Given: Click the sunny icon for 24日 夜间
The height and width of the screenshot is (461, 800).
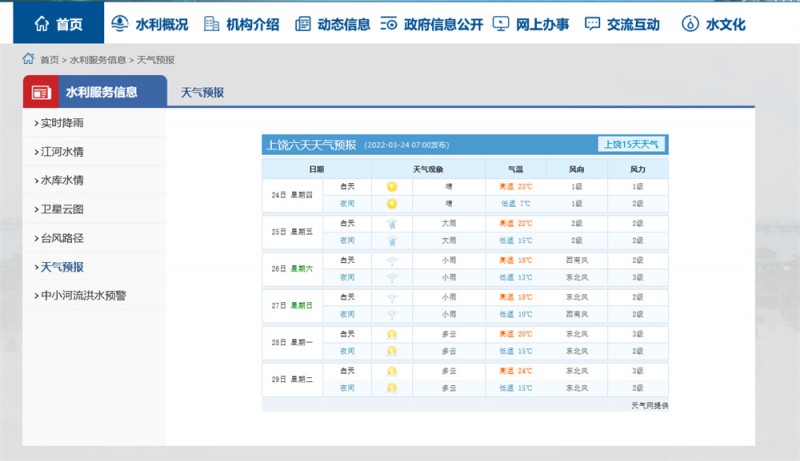Looking at the screenshot, I should 392,204.
